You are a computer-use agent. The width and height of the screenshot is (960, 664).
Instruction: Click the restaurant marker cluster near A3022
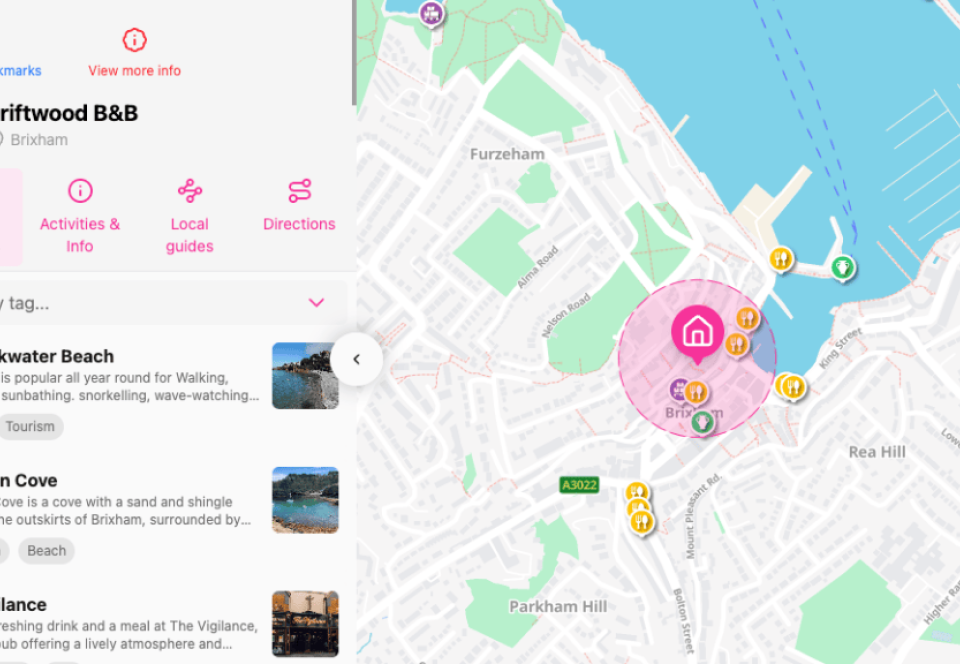(638, 507)
